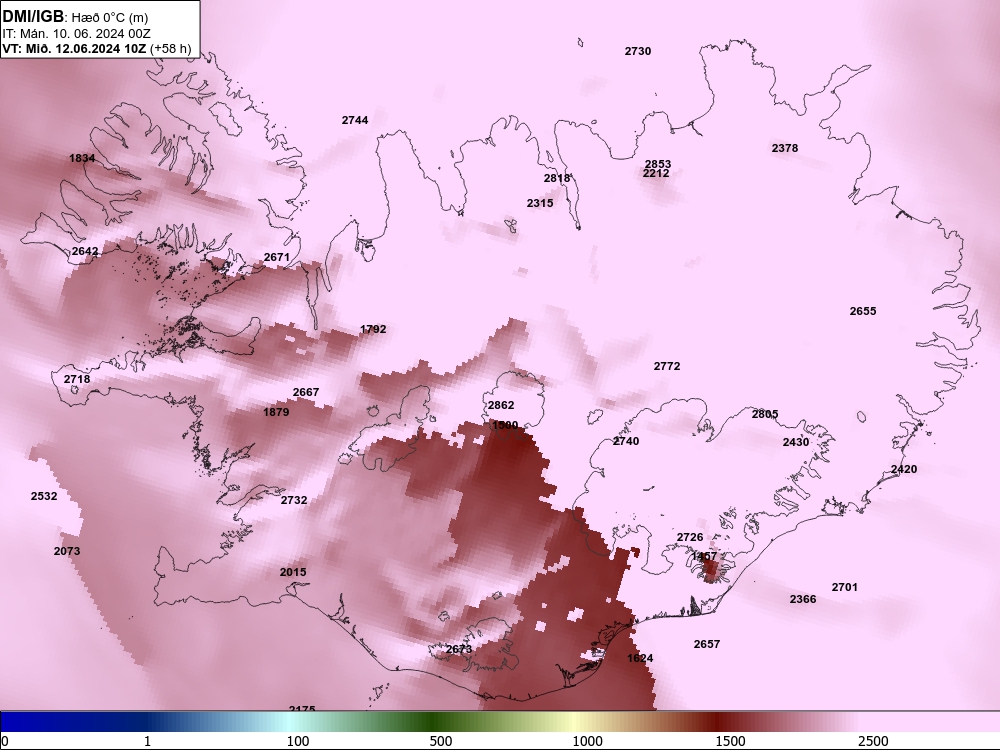Pick the map value 2315
The width and height of the screenshot is (1000, 750).
point(540,203)
